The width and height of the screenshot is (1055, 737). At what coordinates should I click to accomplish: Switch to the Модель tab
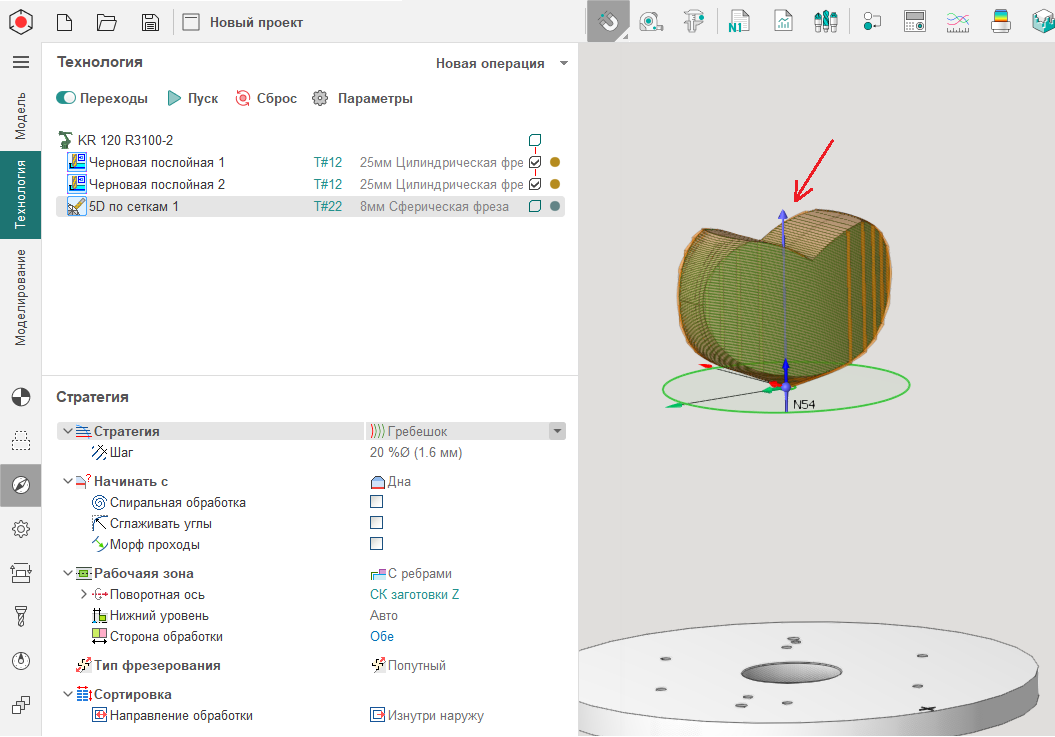20,117
